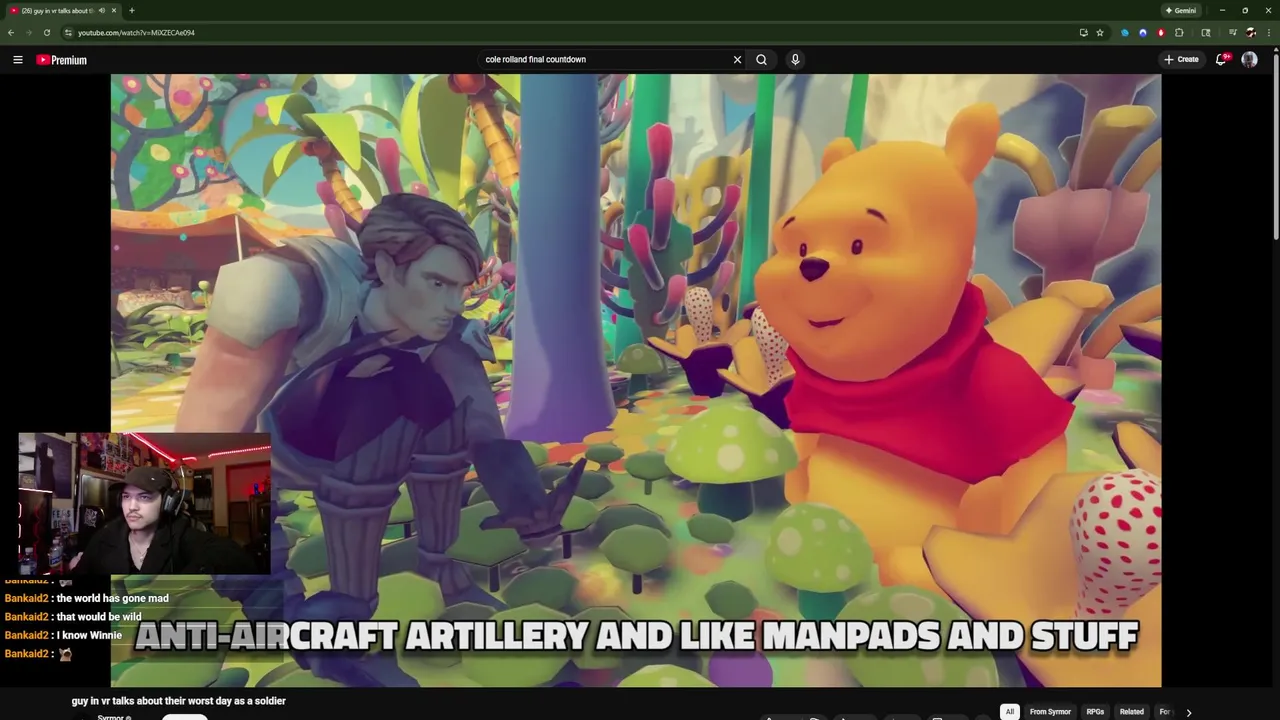Open the YouTube guide hamburger menu
The image size is (1280, 720).
[x=17, y=60]
